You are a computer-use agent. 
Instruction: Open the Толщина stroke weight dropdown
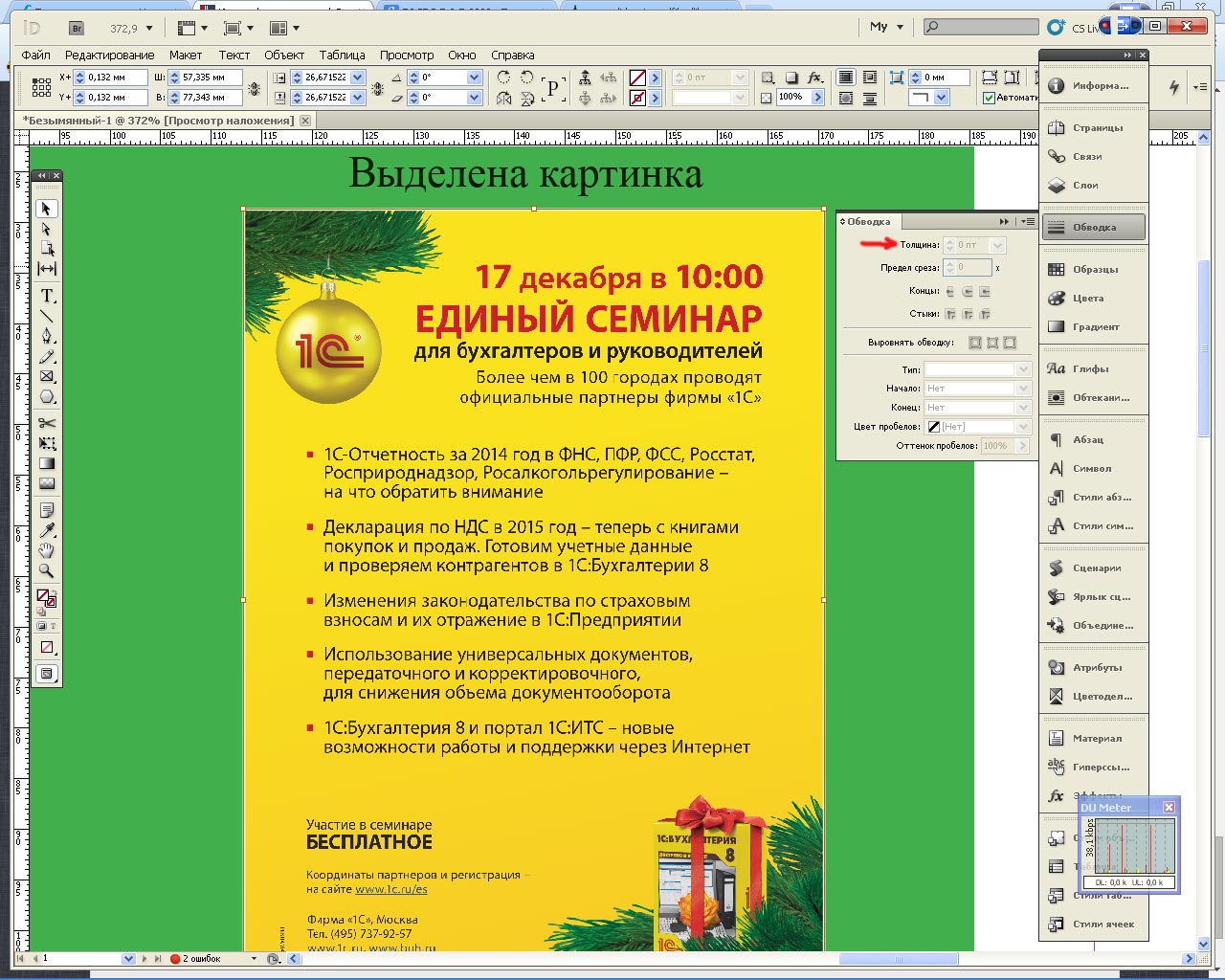pos(997,245)
